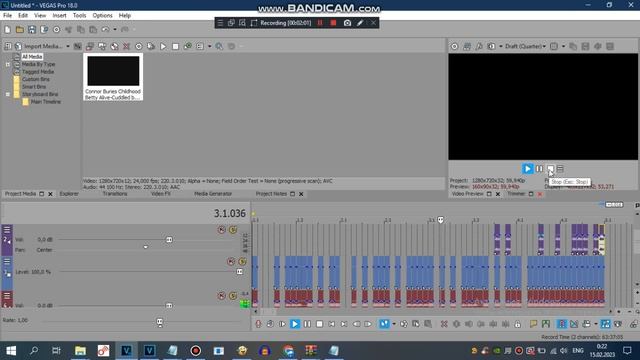Create a new project with the New icon
This screenshot has width=640, height=360.
7,29
